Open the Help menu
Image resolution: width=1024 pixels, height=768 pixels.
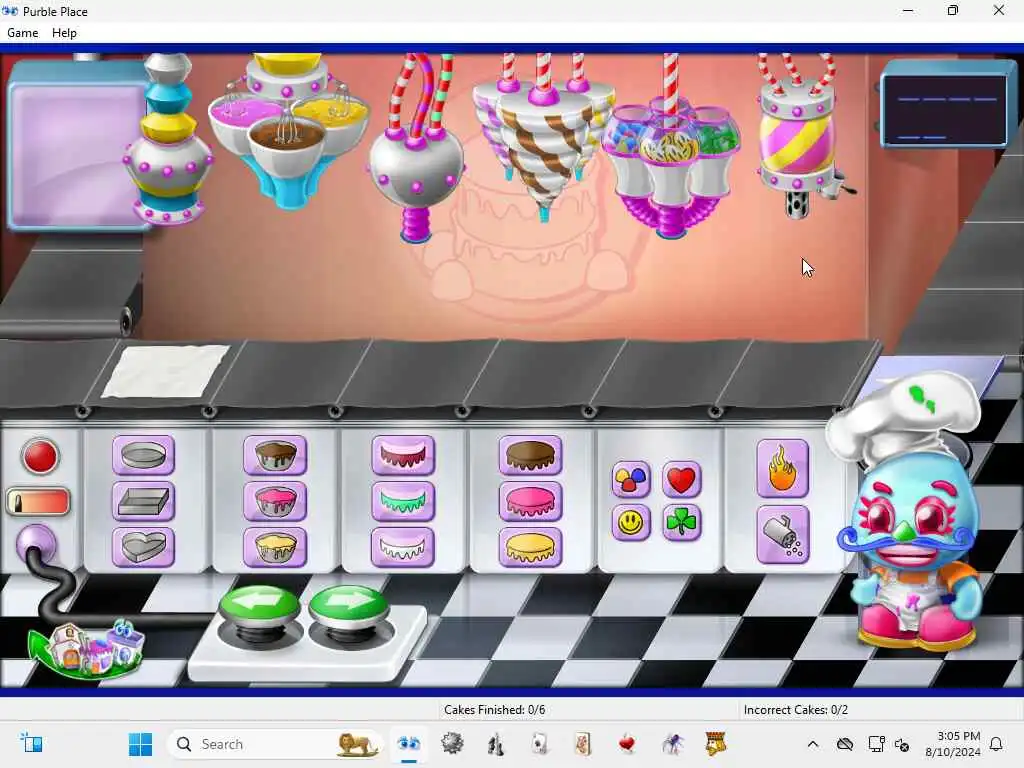click(64, 33)
